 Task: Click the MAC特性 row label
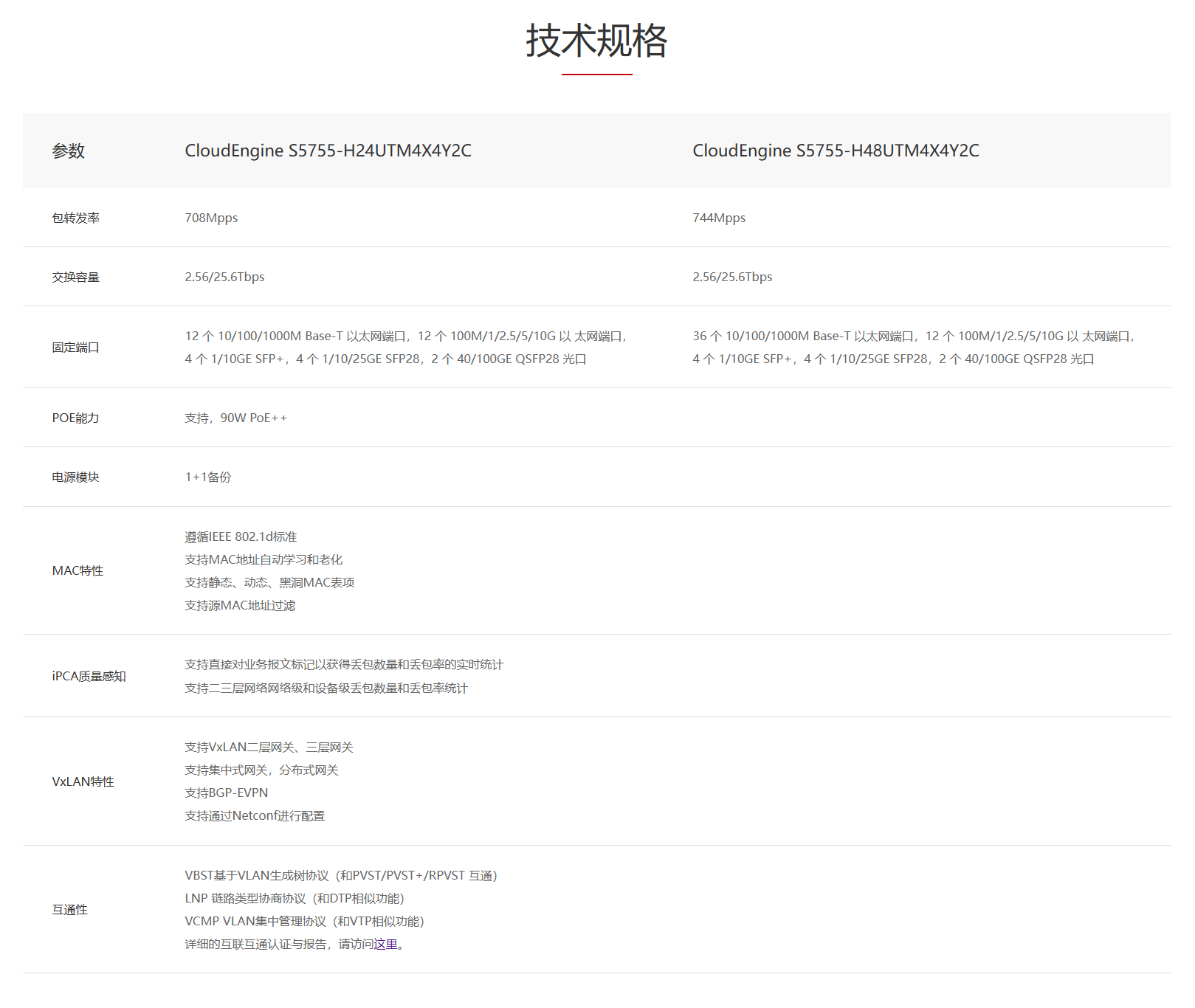pyautogui.click(x=78, y=570)
